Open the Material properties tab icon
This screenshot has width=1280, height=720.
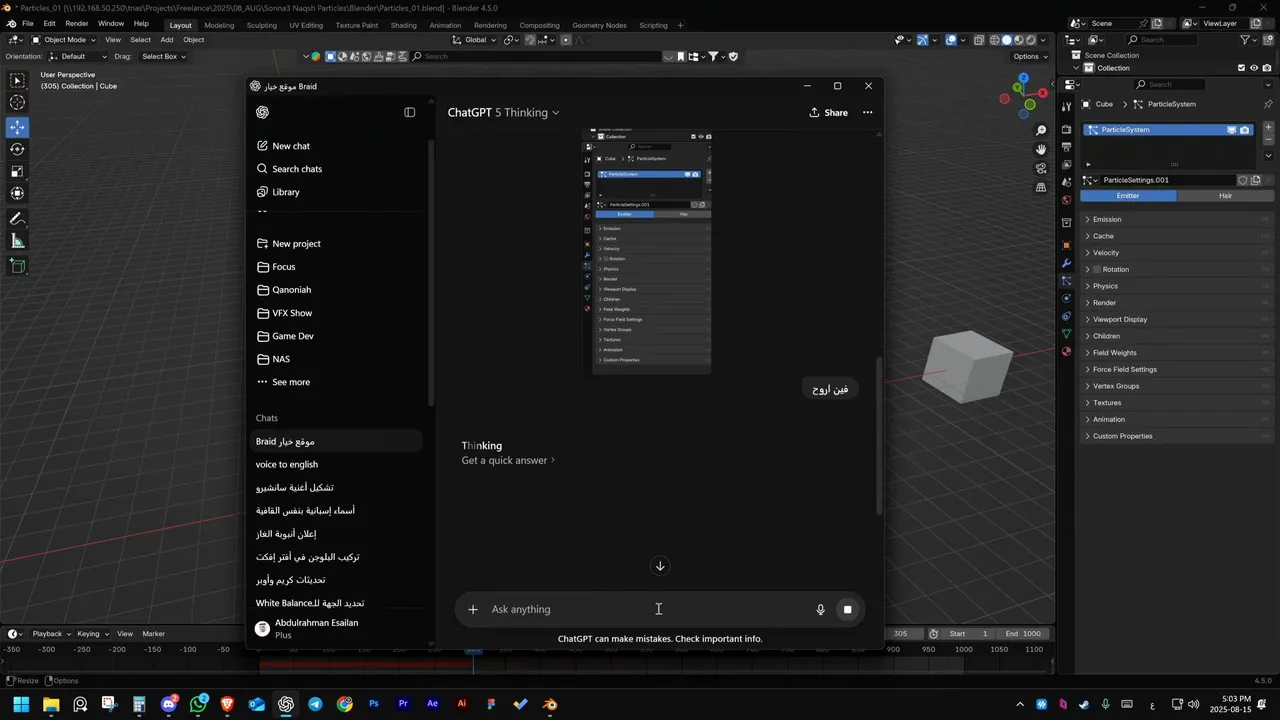pos(1066,352)
